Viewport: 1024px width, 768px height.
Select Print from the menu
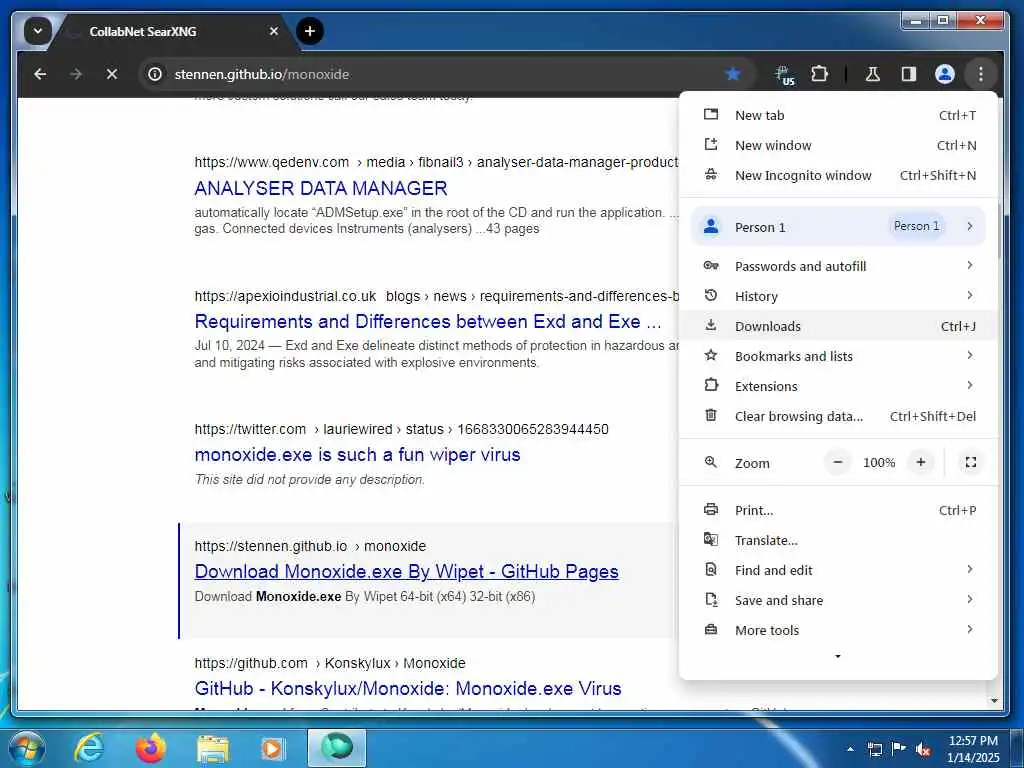pos(839,510)
